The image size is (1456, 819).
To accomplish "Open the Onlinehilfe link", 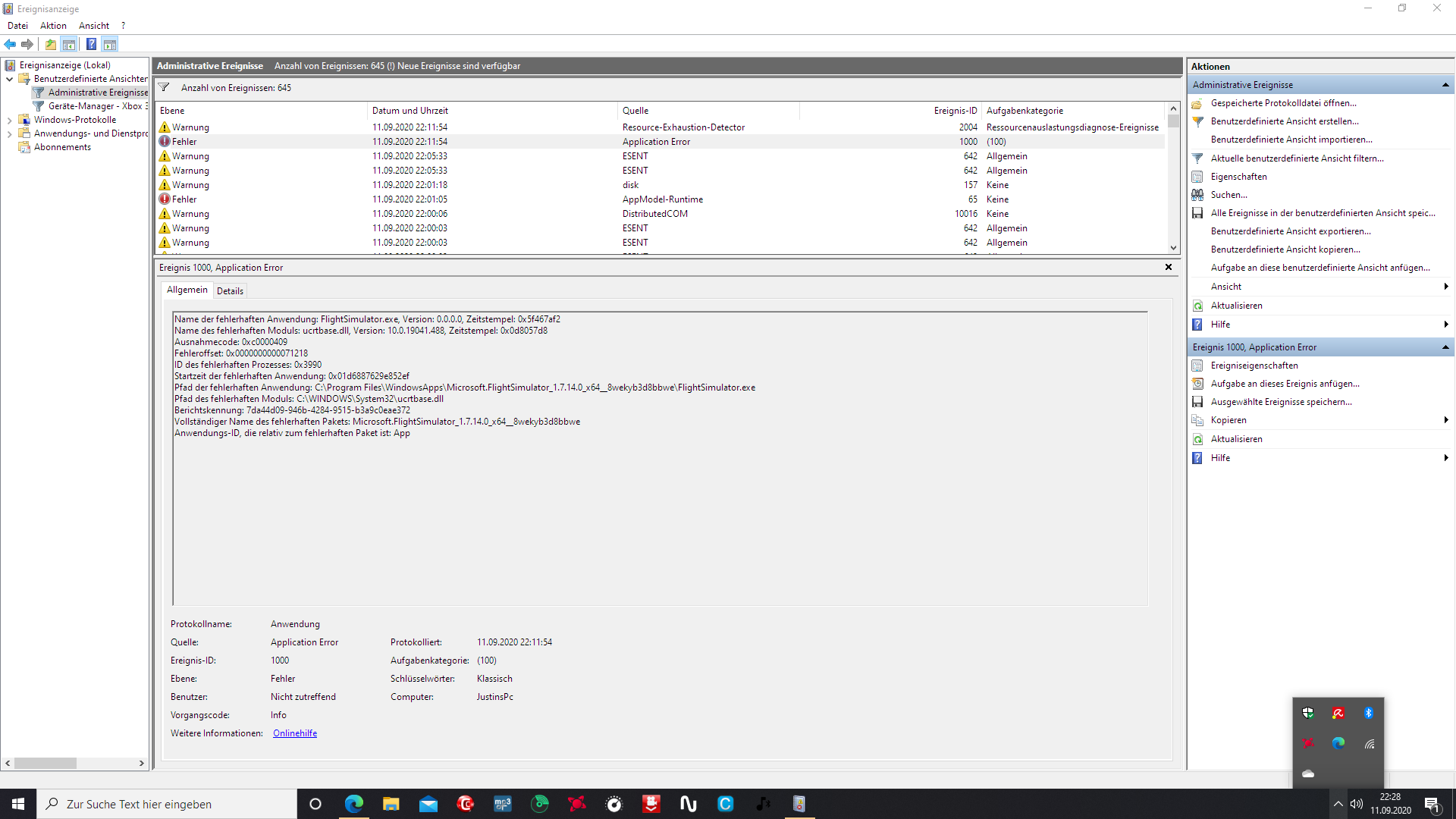I will pyautogui.click(x=295, y=733).
